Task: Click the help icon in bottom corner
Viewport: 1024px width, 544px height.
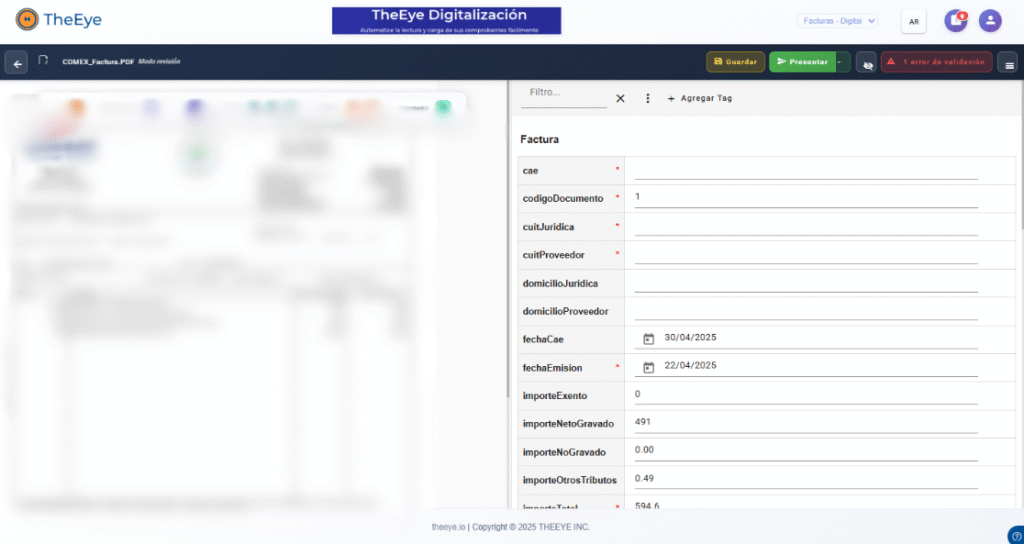Action: coord(1016,535)
